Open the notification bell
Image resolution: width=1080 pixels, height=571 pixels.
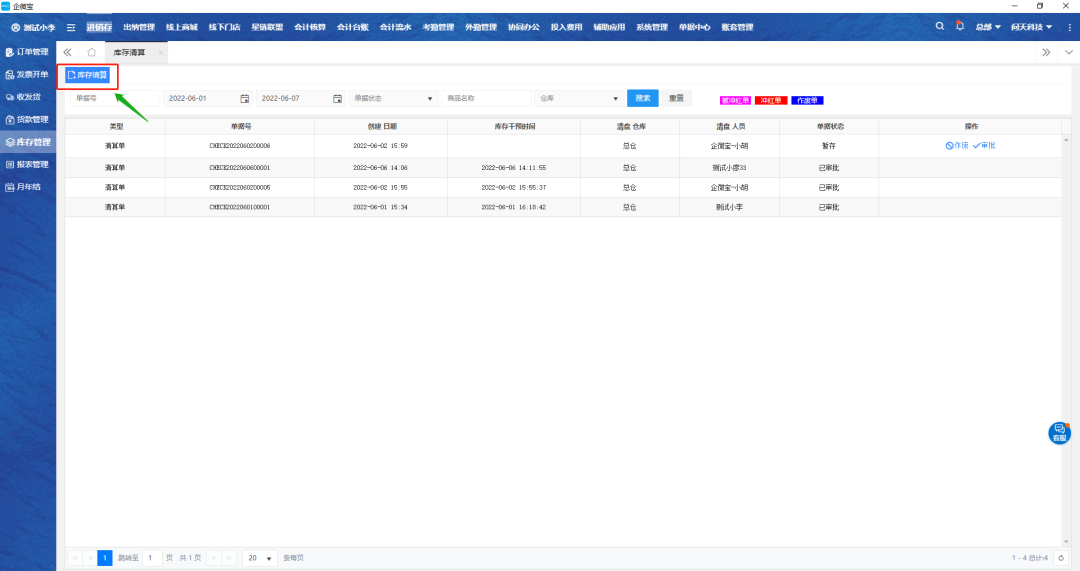coord(960,26)
